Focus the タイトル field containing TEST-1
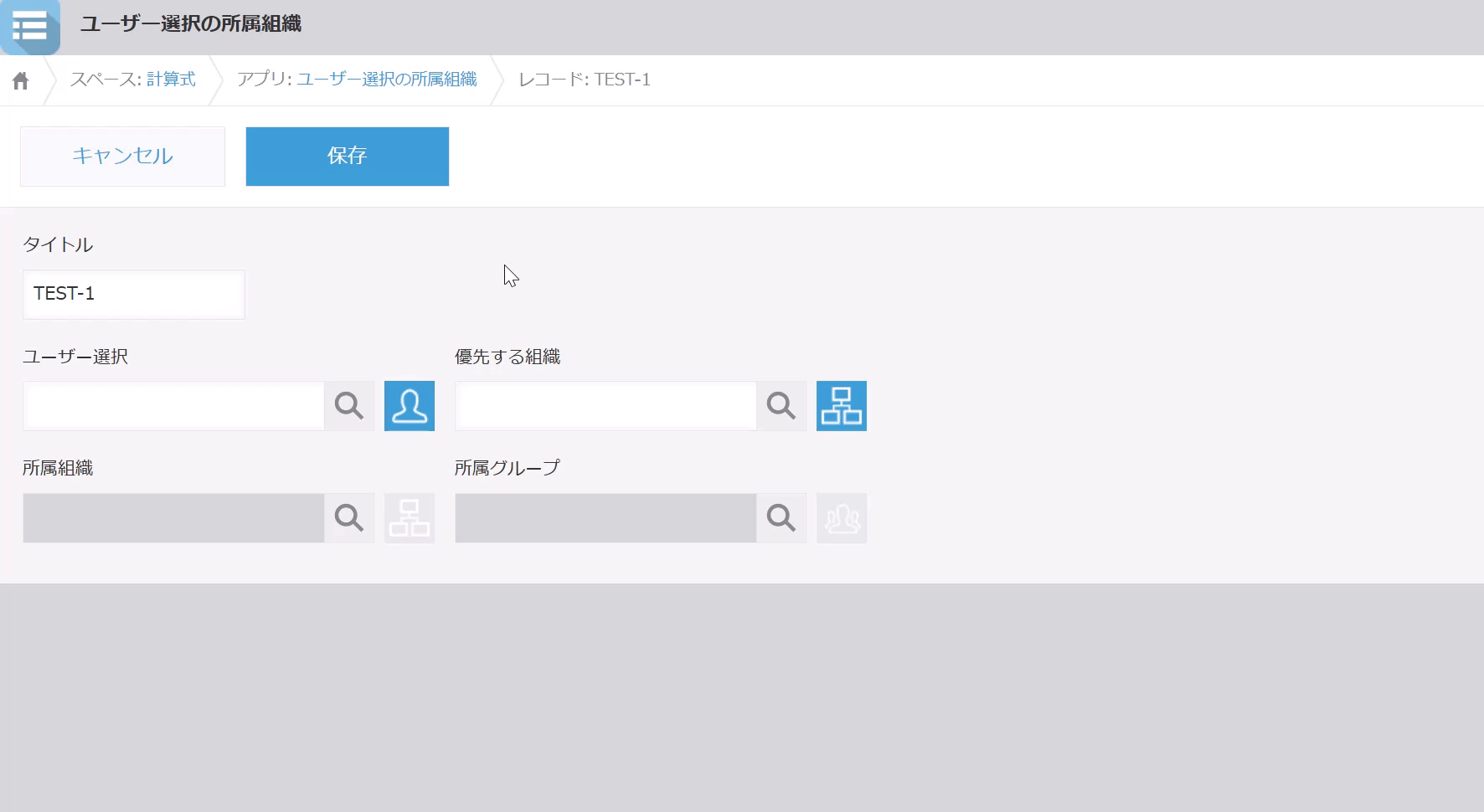This screenshot has width=1484, height=812. tap(134, 294)
